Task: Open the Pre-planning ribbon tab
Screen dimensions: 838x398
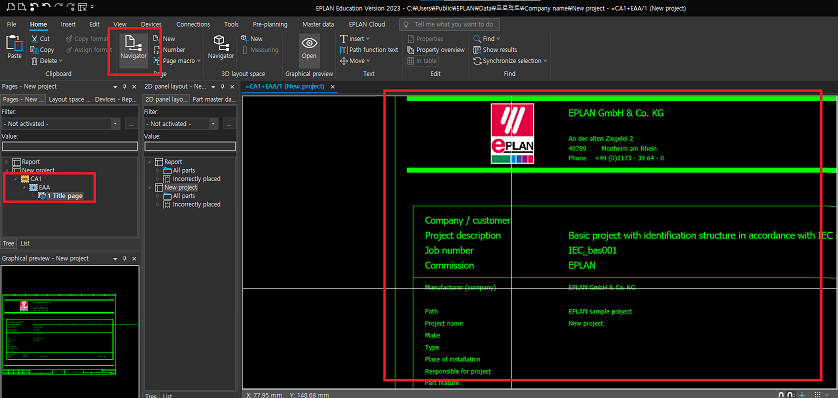Action: pos(270,25)
